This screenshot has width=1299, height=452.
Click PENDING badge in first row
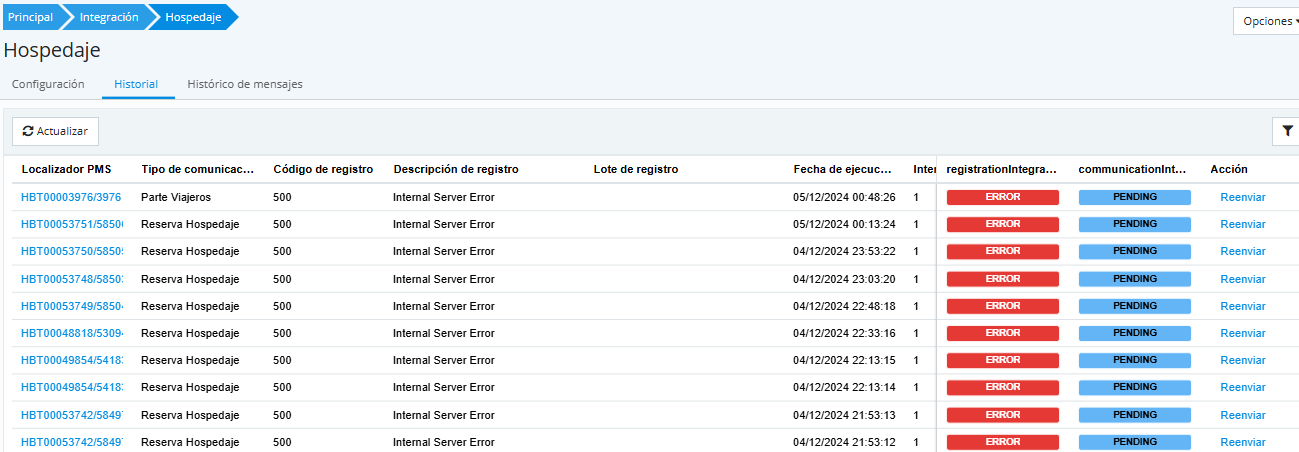click(x=1134, y=197)
